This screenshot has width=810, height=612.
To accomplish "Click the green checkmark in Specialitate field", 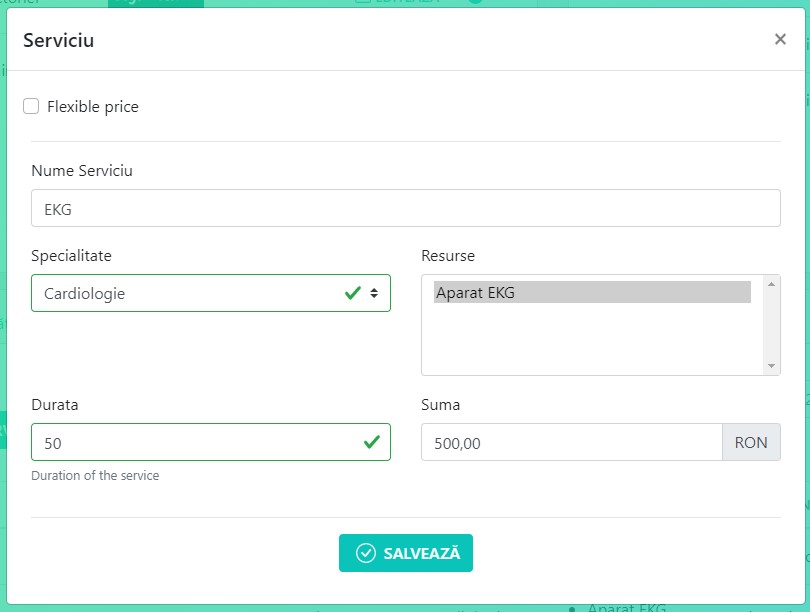I will click(352, 294).
